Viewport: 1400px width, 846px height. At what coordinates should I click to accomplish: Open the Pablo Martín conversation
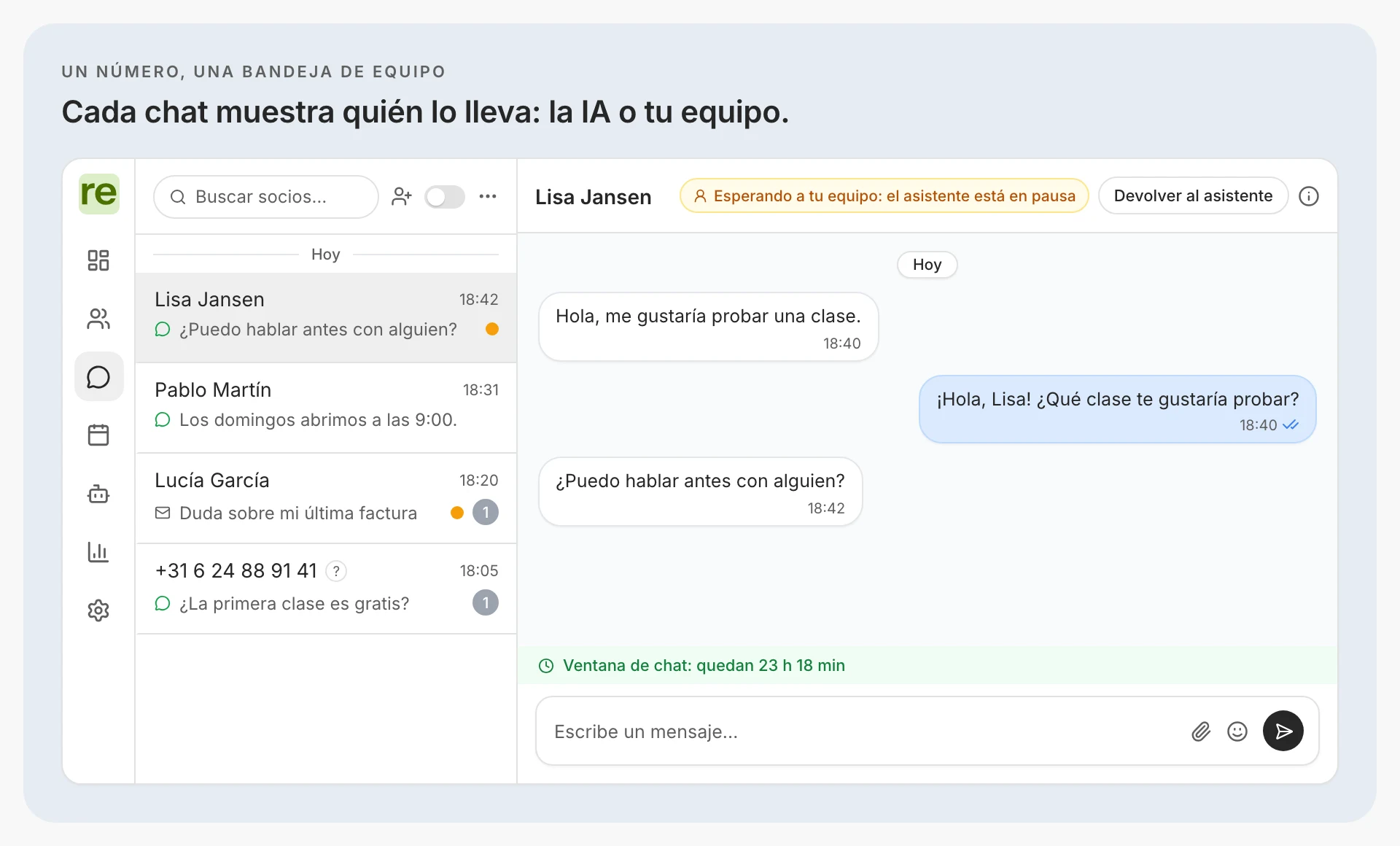tap(326, 408)
